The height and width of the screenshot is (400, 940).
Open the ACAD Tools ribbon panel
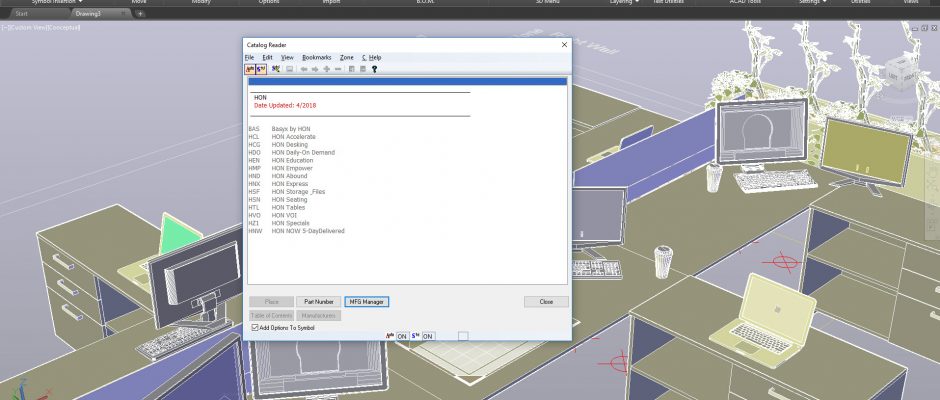click(745, 2)
